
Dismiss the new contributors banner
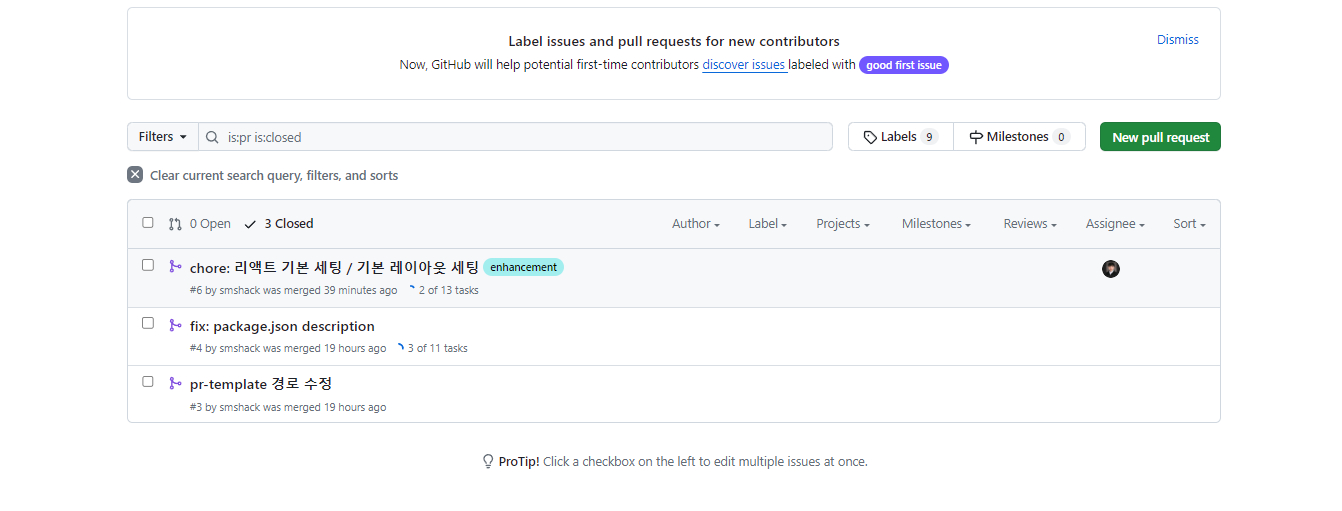tap(1178, 40)
